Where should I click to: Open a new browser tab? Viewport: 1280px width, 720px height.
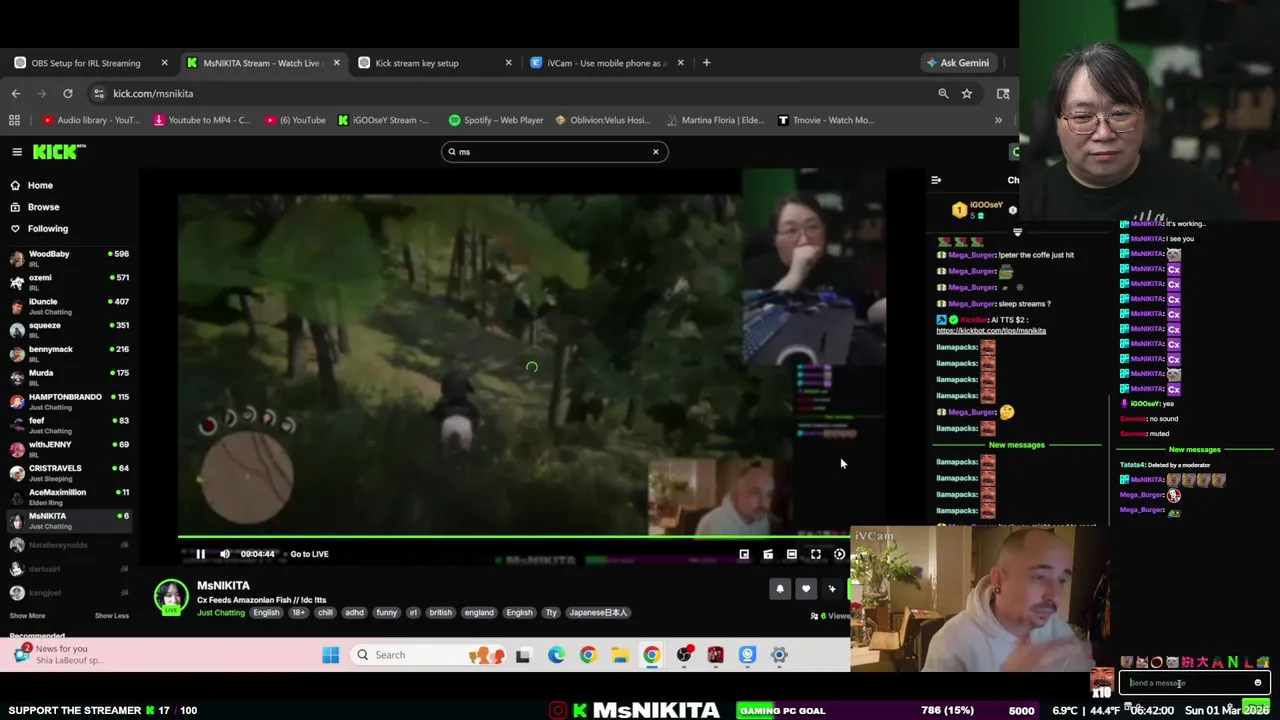click(706, 63)
